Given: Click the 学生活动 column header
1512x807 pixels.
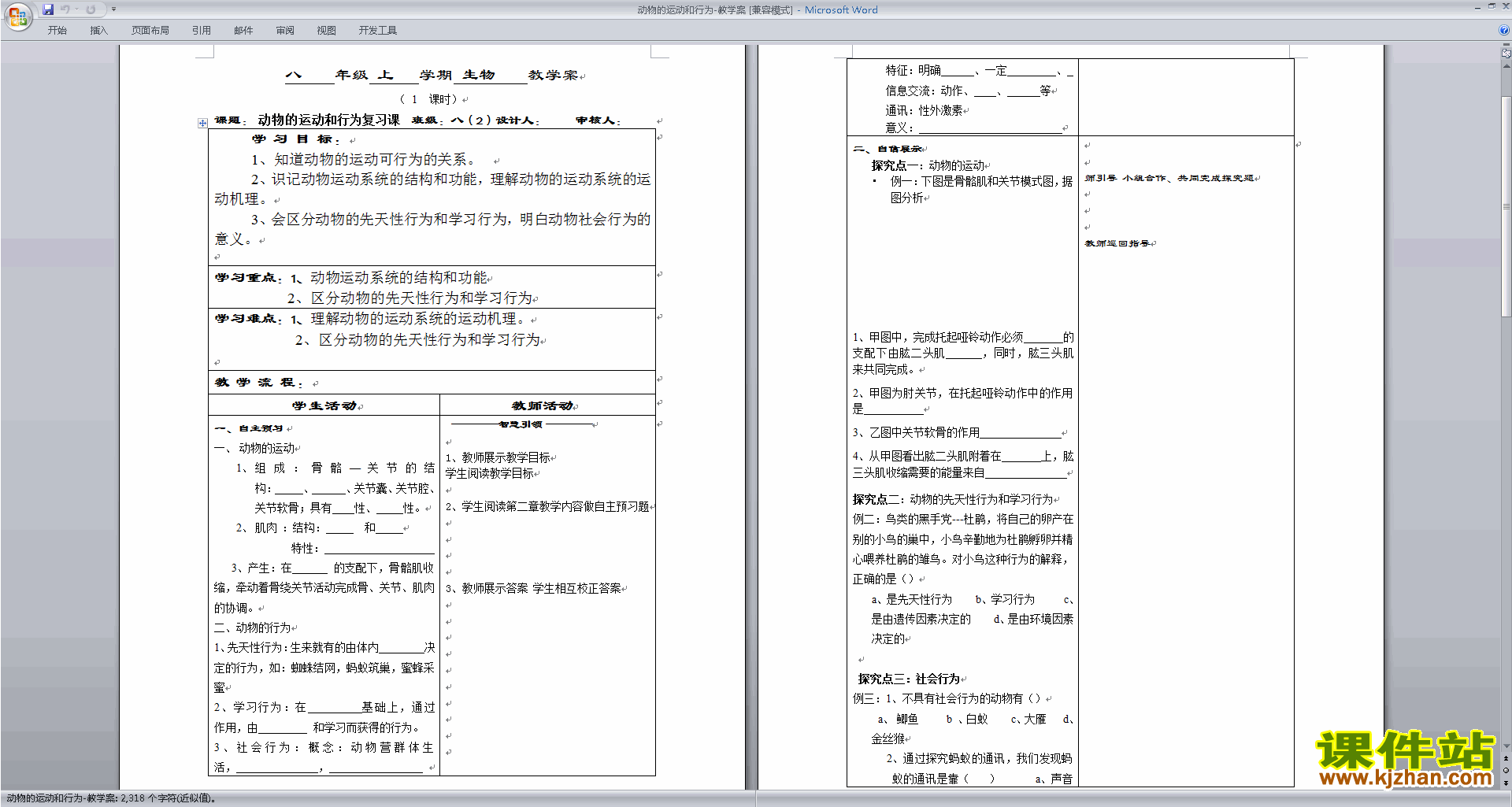Looking at the screenshot, I should 324,405.
